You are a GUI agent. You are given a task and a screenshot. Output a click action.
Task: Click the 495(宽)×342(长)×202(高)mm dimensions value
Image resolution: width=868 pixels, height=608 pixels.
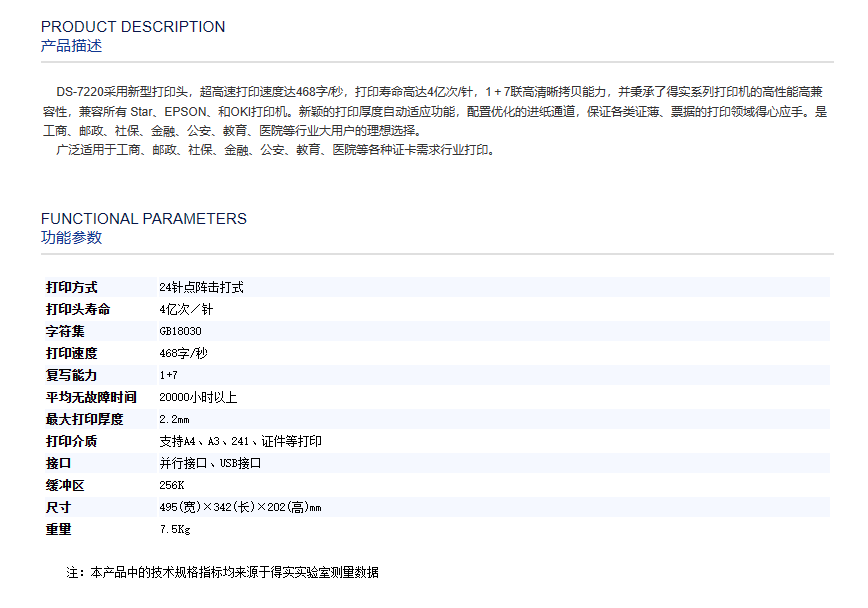point(240,507)
